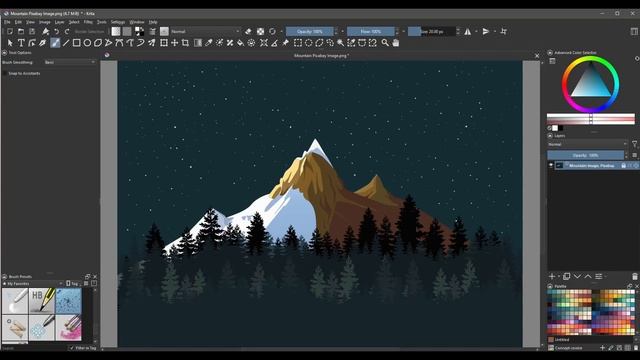Open the layer blending mode dropdown
Viewport: 640px width, 360px height.
(x=587, y=144)
